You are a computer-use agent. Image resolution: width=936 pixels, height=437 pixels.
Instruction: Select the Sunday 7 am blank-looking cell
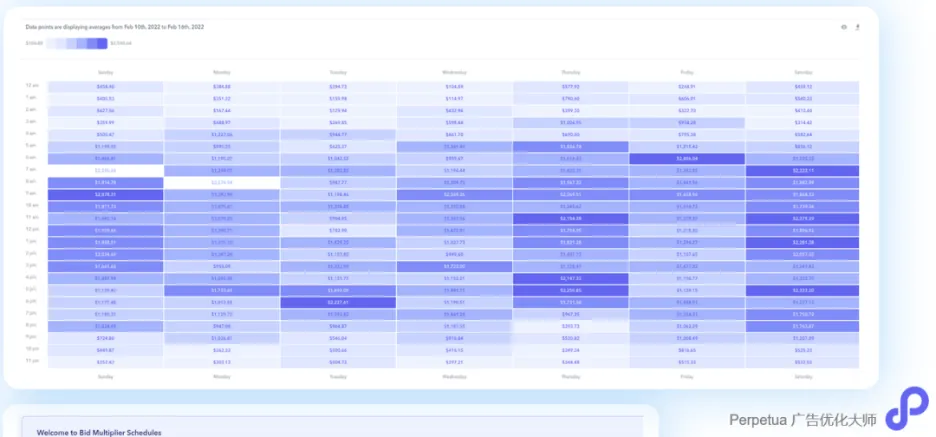(x=105, y=171)
